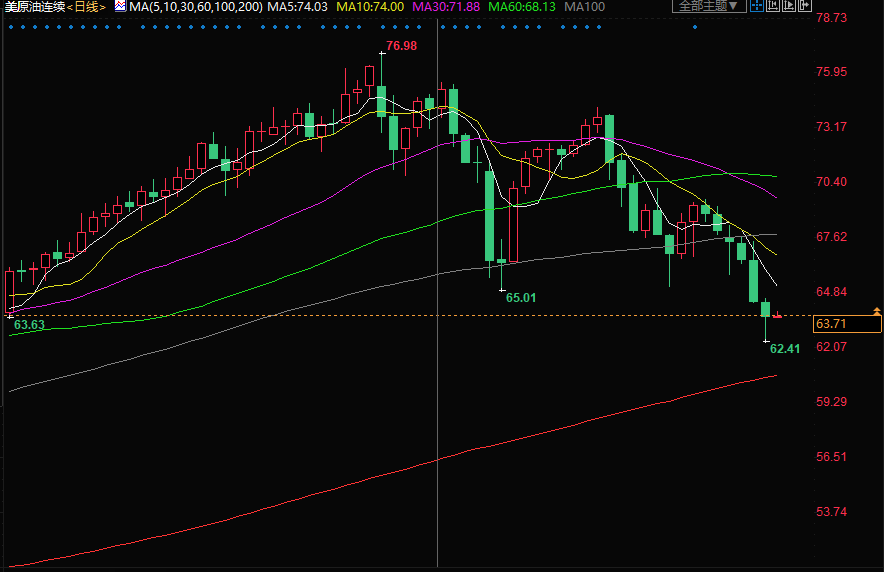
Task: Click the rightmost exit-arrow icon in toolbar
Action: click(x=804, y=6)
